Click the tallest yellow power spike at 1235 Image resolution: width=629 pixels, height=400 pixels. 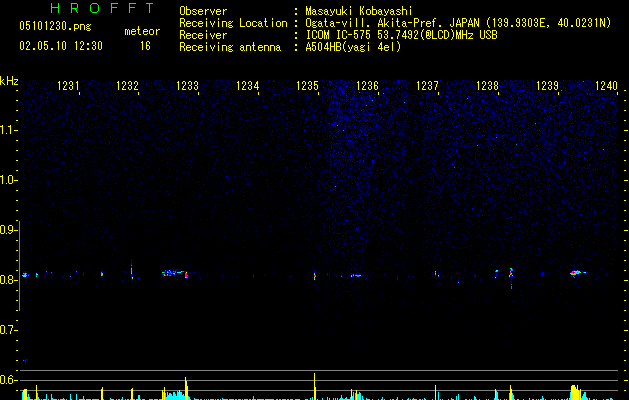[x=314, y=386]
